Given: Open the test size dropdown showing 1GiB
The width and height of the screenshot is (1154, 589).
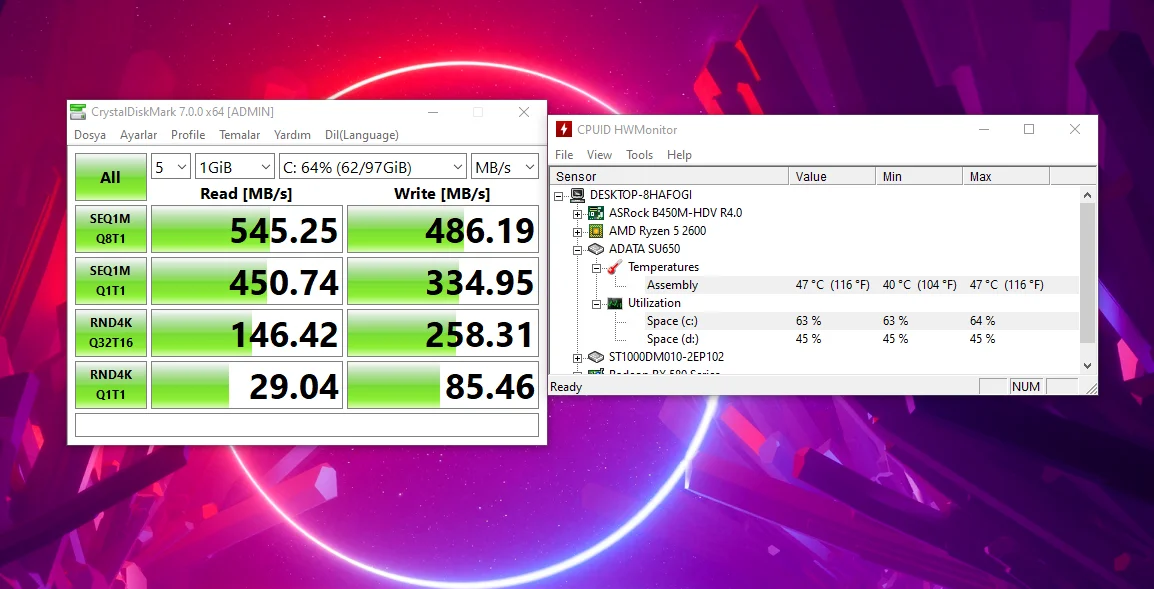Looking at the screenshot, I should point(235,167).
